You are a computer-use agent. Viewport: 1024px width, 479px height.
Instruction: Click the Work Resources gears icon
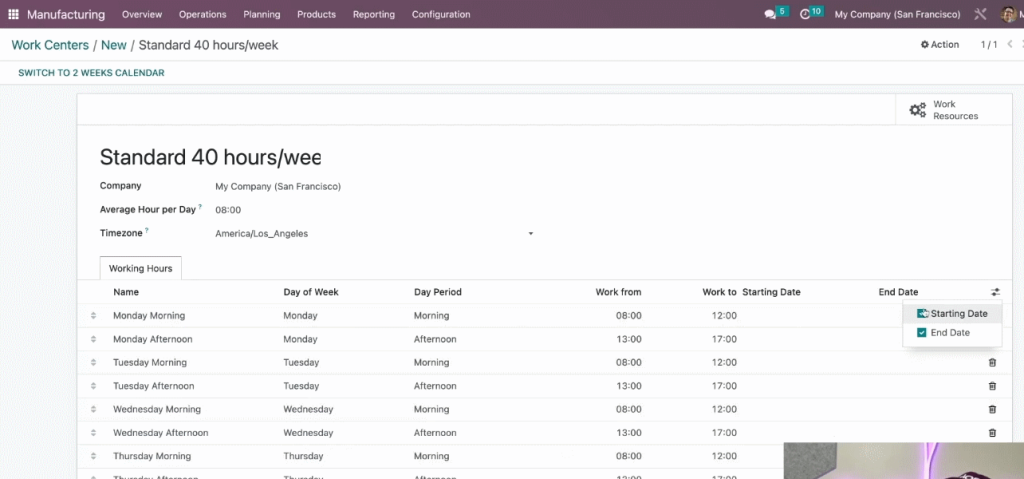coord(918,110)
